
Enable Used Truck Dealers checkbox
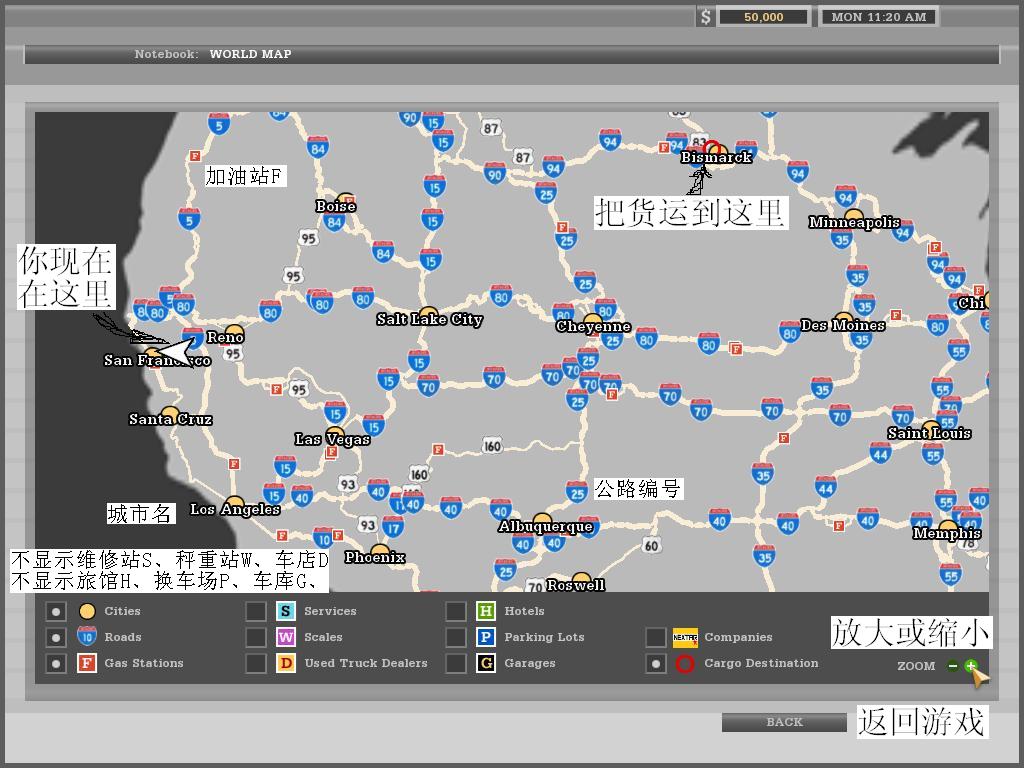(x=256, y=663)
